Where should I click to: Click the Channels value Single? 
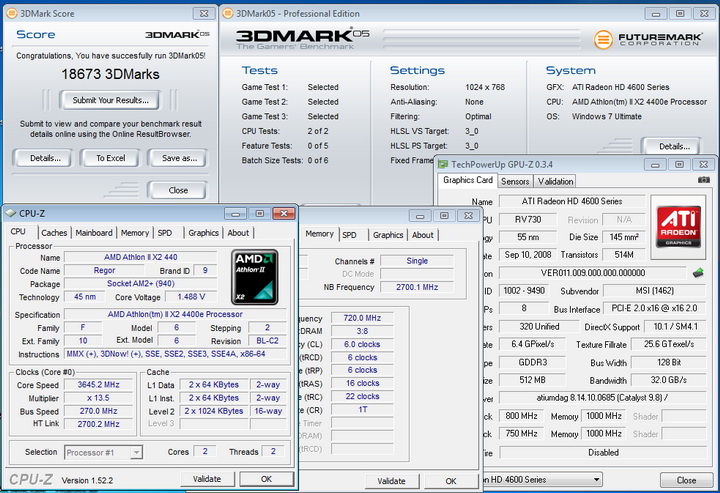click(x=417, y=261)
